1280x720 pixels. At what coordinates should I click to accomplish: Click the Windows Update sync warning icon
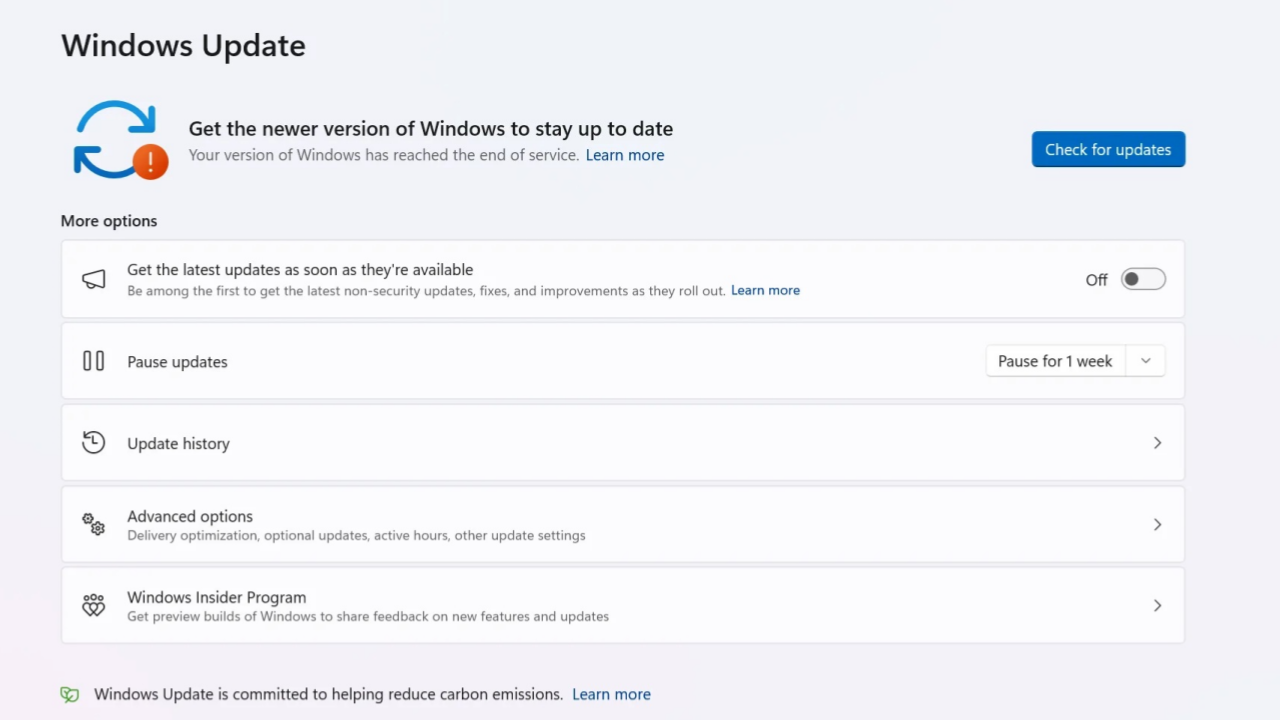120,140
